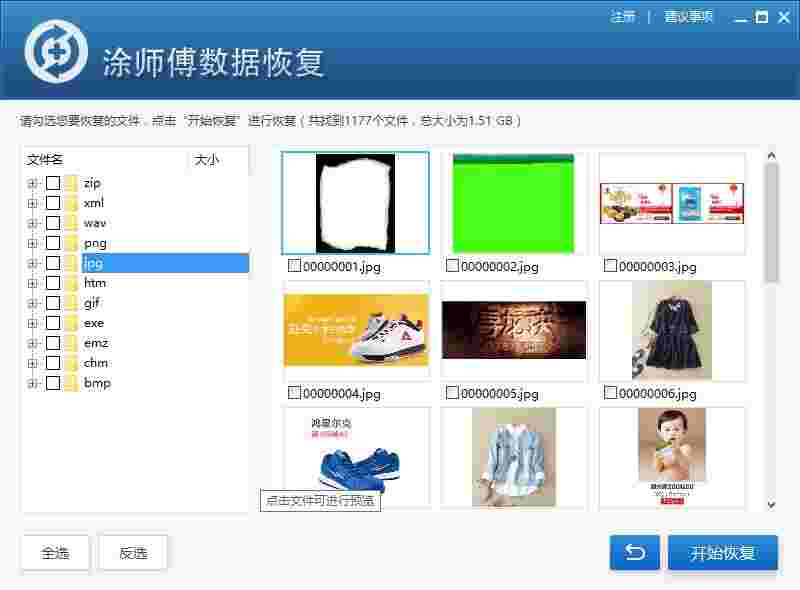
Task: Click the gif folder icon
Action: point(71,302)
